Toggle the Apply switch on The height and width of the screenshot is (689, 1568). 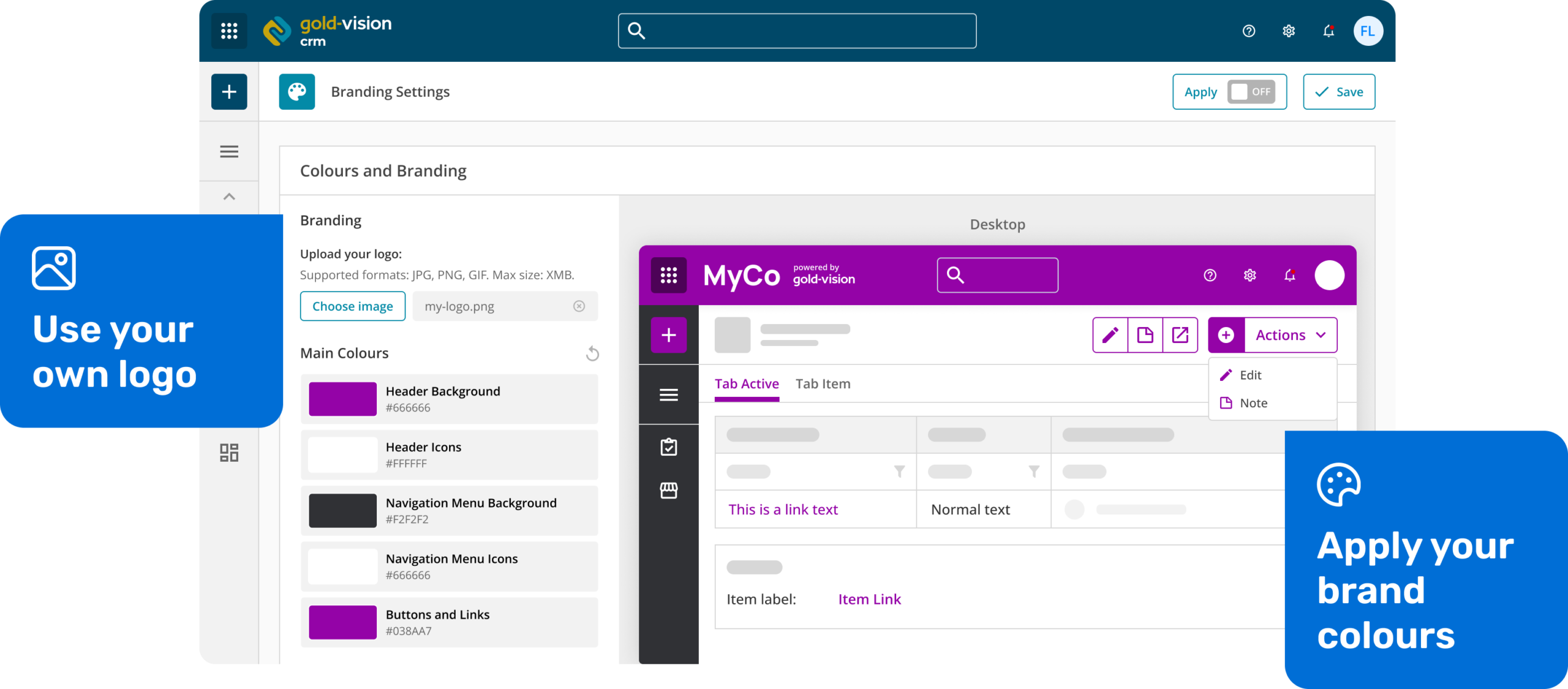(x=1251, y=92)
